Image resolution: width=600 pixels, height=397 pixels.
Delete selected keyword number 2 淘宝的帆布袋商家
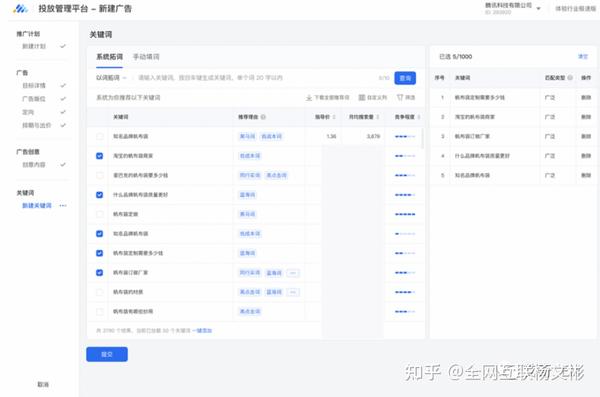pos(586,117)
